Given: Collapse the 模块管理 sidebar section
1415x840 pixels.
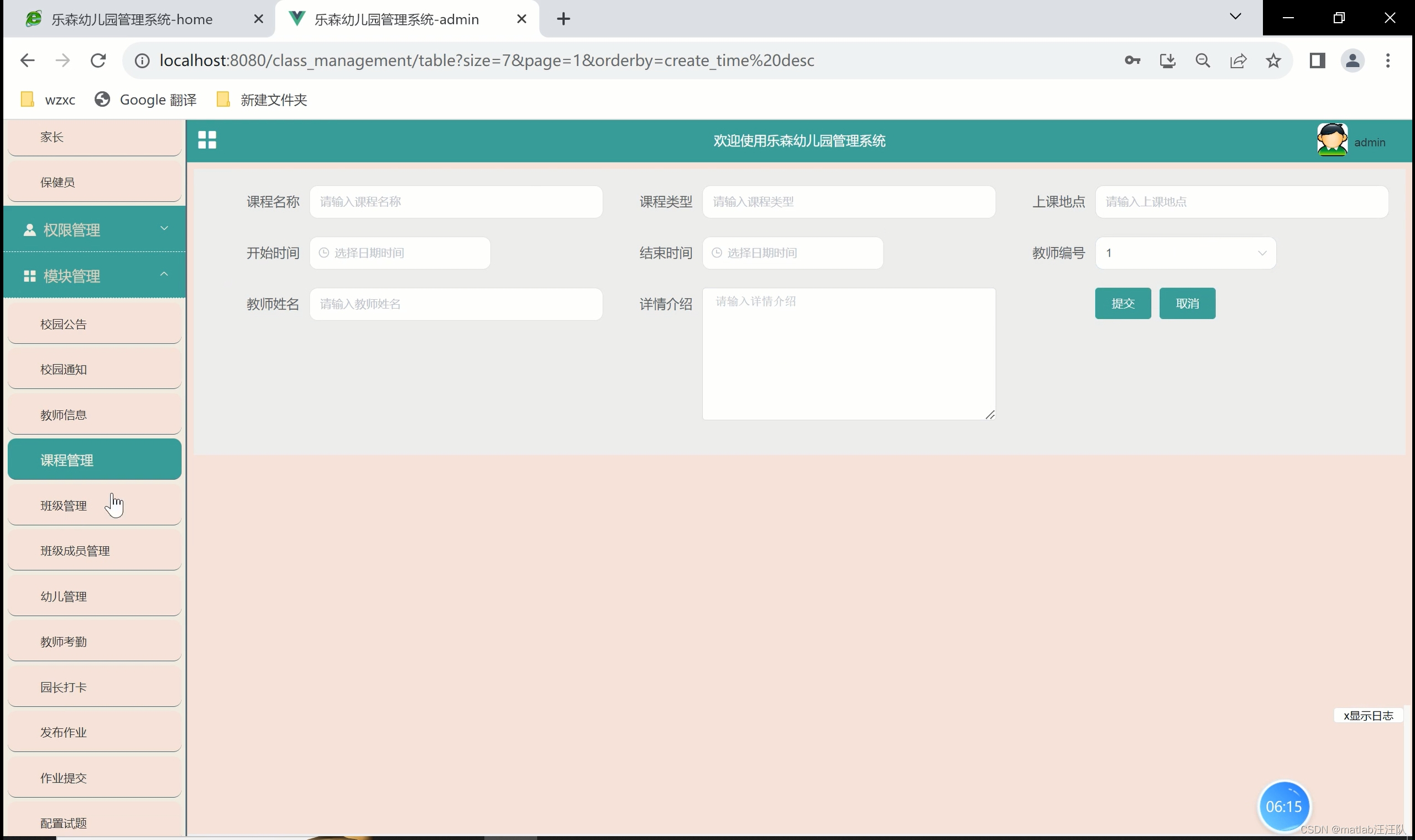Looking at the screenshot, I should [95, 275].
